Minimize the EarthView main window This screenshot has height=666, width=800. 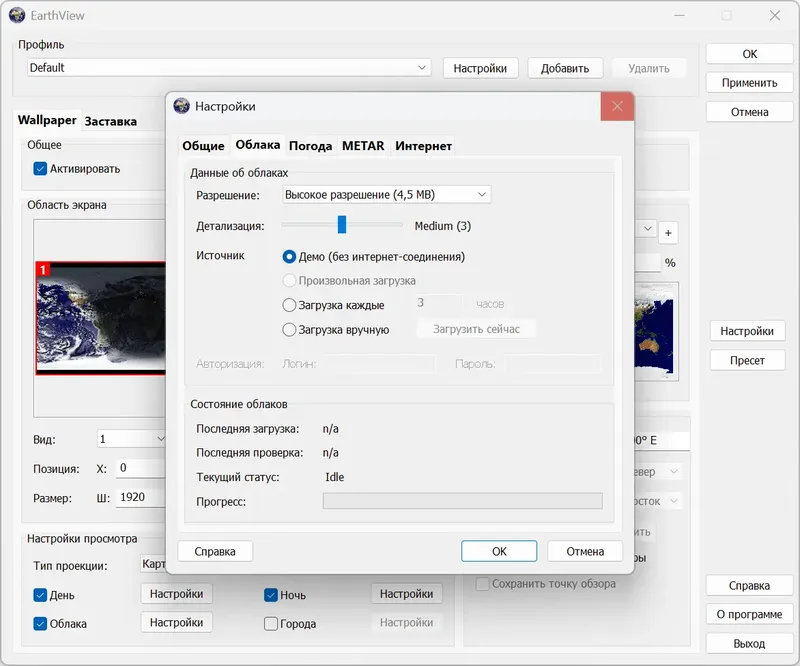click(679, 15)
